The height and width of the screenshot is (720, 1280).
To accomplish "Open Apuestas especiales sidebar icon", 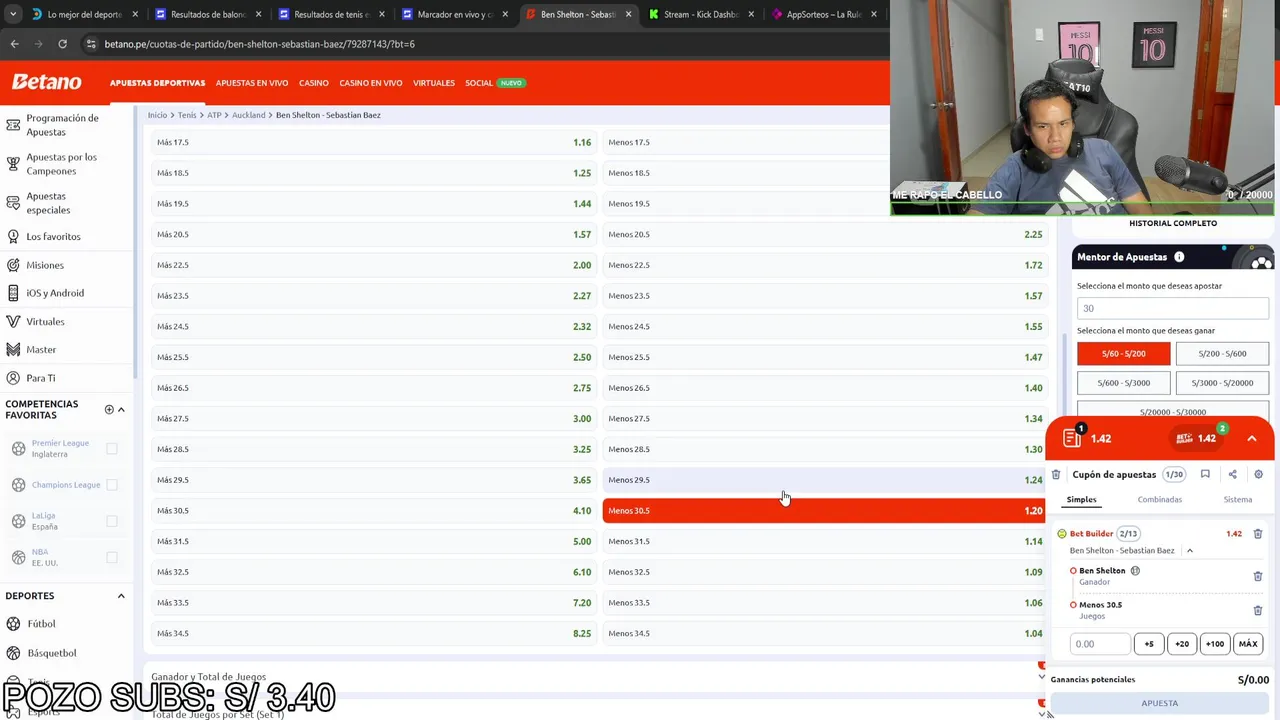I will [13, 203].
